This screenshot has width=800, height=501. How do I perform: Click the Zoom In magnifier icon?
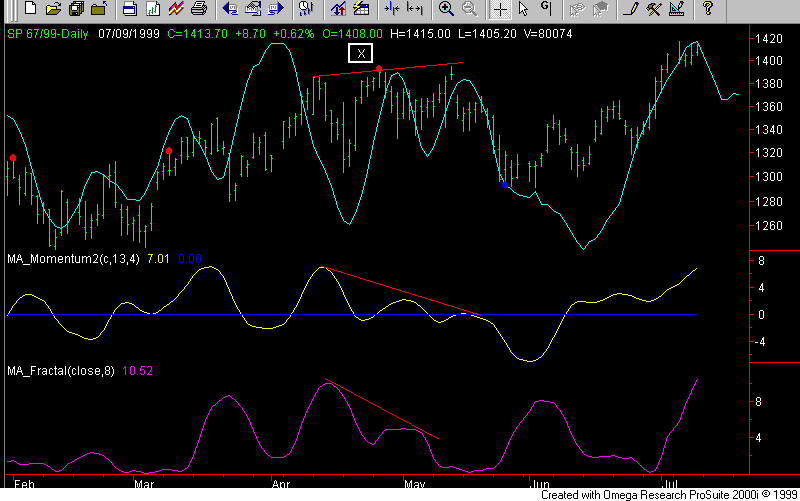[446, 9]
